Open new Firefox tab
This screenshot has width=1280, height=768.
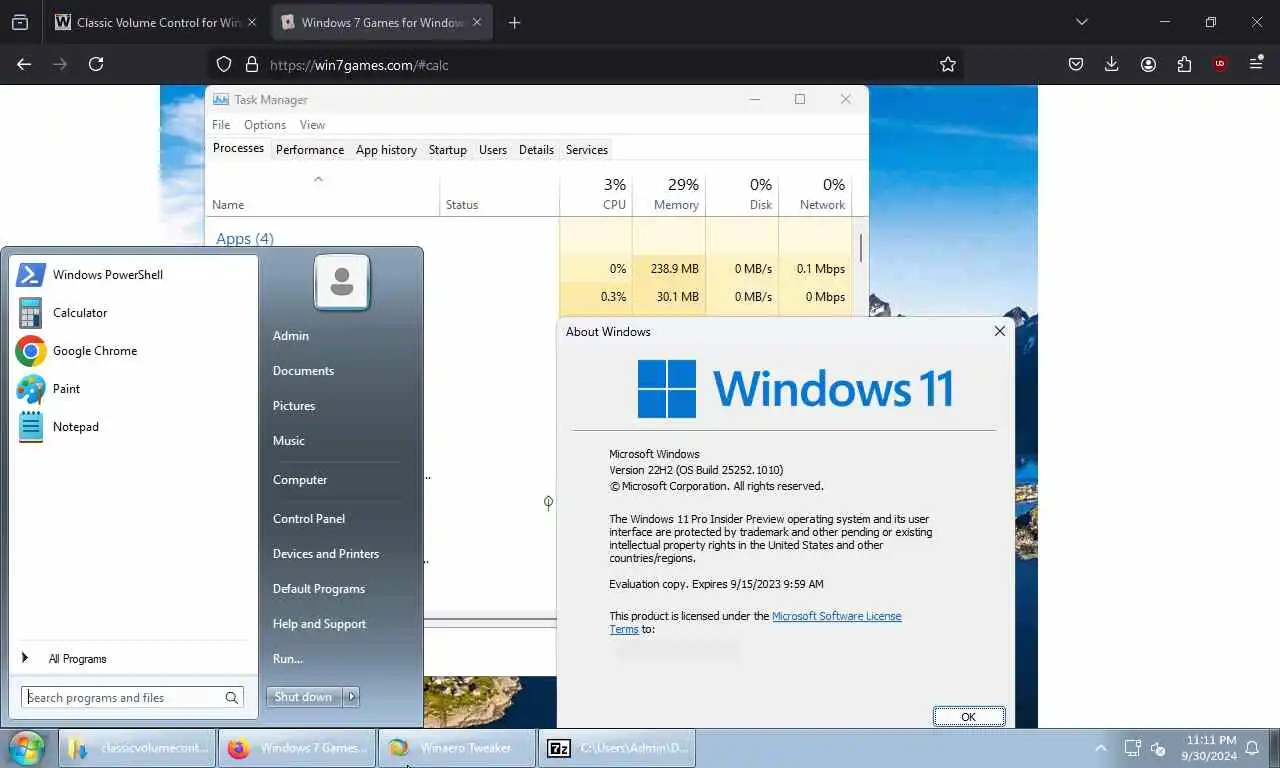click(514, 22)
